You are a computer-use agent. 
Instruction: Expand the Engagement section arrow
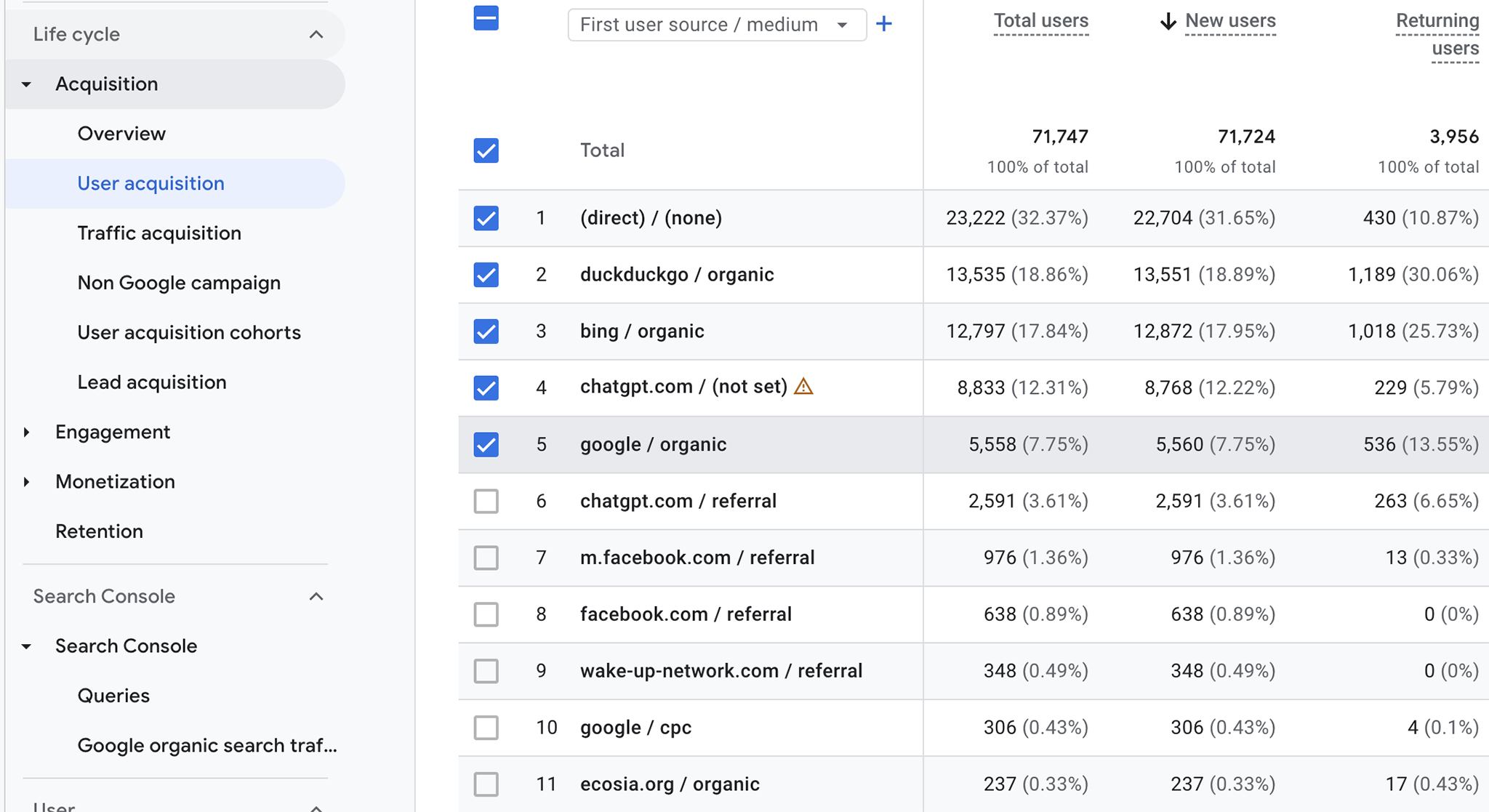pos(27,432)
